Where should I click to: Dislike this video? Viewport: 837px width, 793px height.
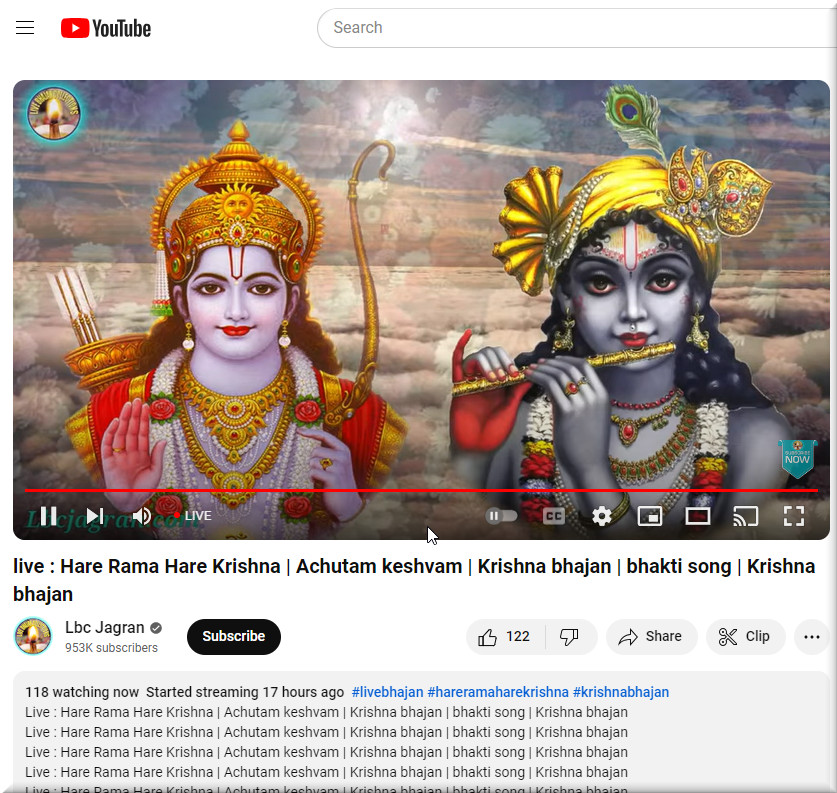[x=570, y=637]
